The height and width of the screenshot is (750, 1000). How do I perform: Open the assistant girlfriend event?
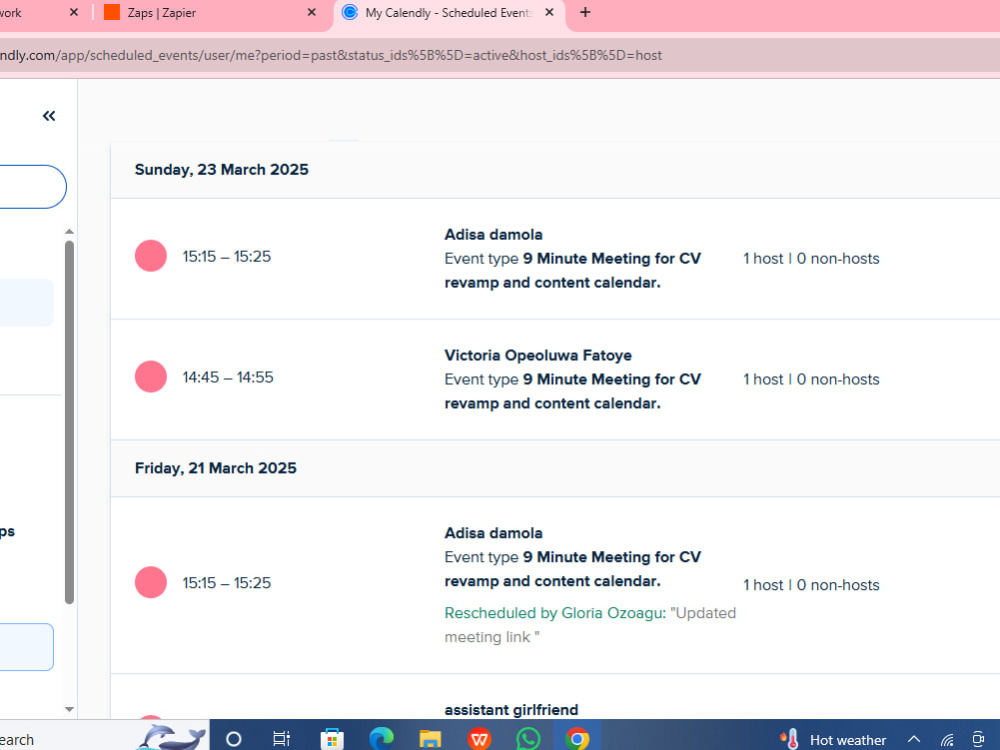point(511,710)
